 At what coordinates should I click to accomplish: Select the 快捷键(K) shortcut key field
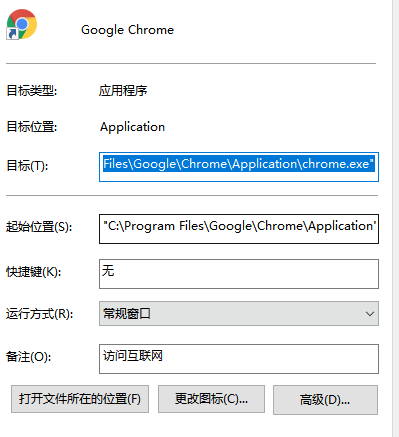239,274
